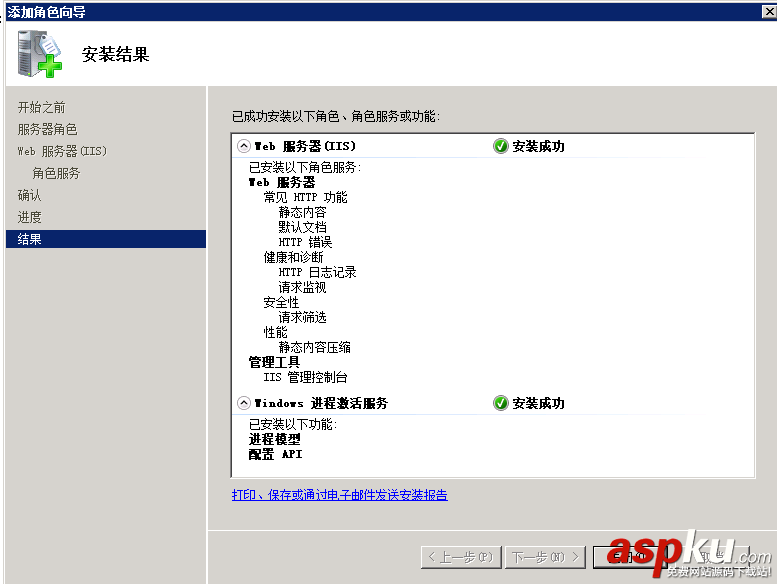This screenshot has height=584, width=777.
Task: Click the server role wizard icon in header
Action: (x=39, y=53)
